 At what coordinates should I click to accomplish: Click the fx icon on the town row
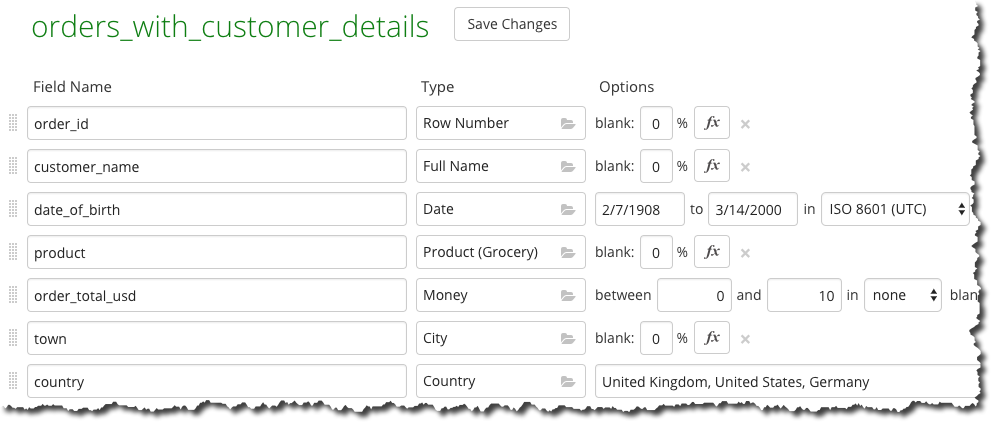712,338
